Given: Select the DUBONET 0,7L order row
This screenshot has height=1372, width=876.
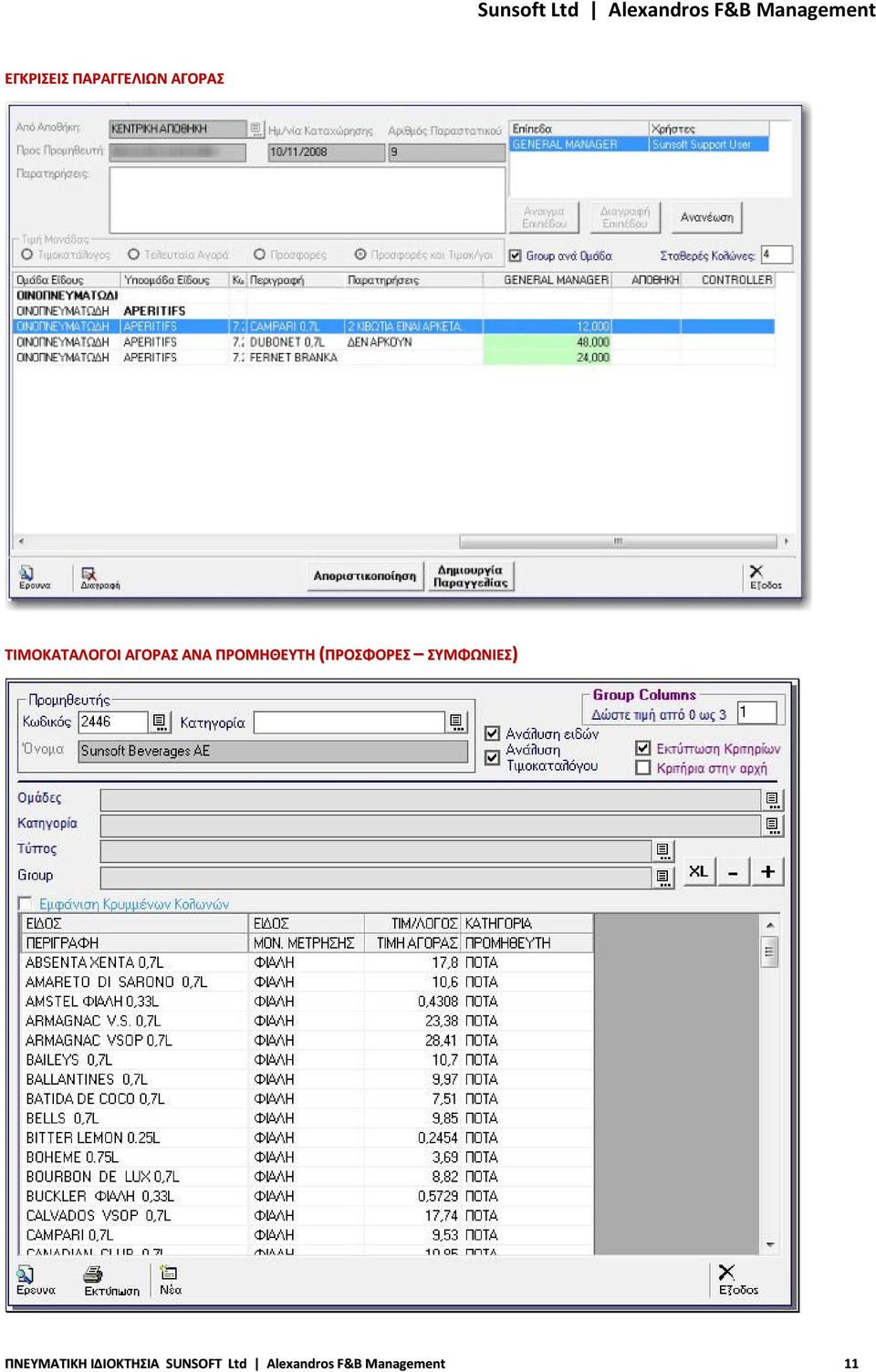Looking at the screenshot, I should [394, 342].
